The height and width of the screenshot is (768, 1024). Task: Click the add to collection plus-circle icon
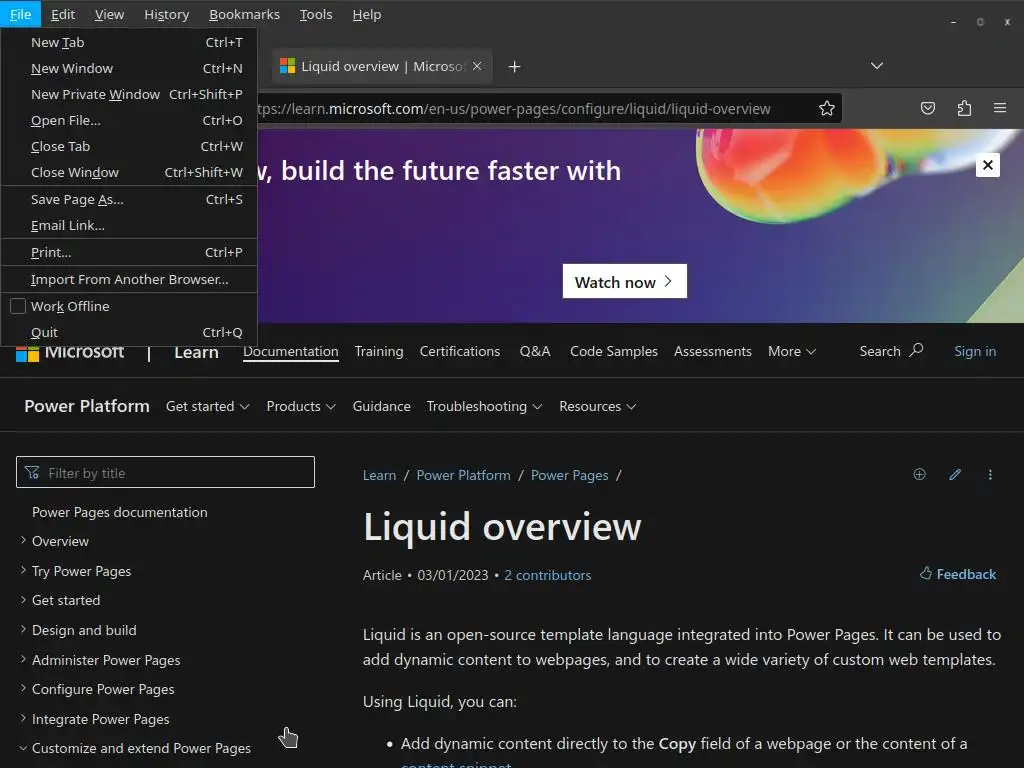point(920,474)
